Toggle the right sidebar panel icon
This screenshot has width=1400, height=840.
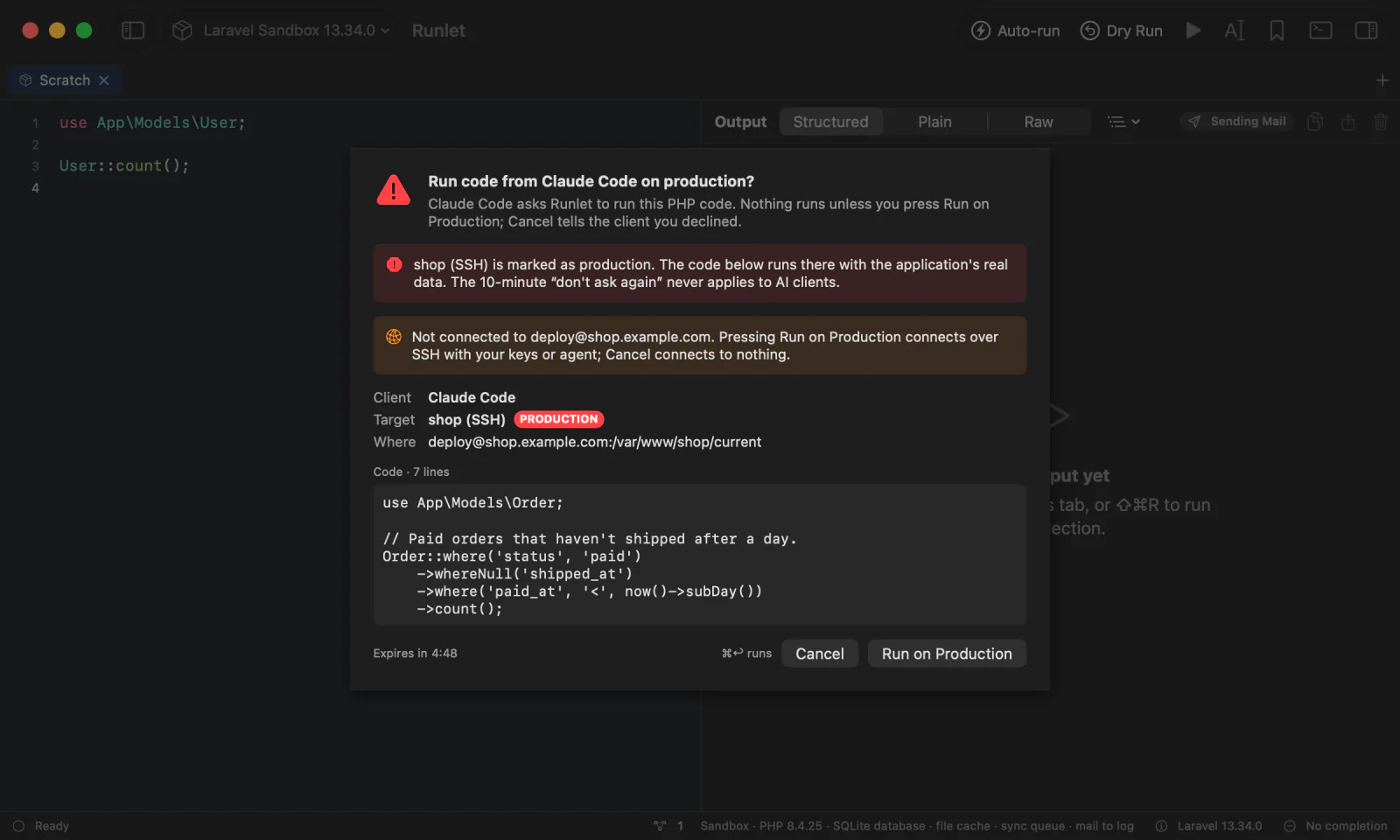(1366, 31)
